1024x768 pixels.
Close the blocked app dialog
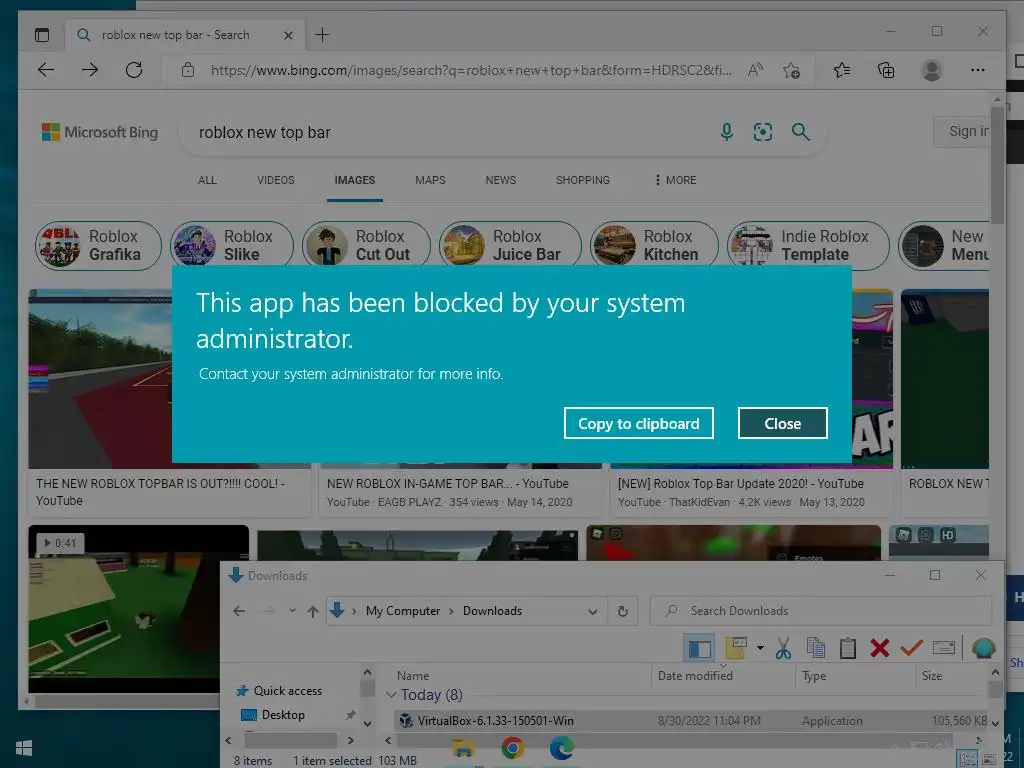click(x=782, y=423)
